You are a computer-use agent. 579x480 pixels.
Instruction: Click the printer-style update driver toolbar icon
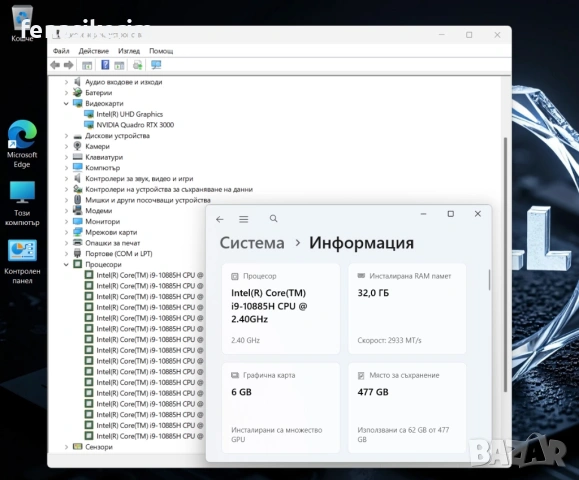[138, 65]
